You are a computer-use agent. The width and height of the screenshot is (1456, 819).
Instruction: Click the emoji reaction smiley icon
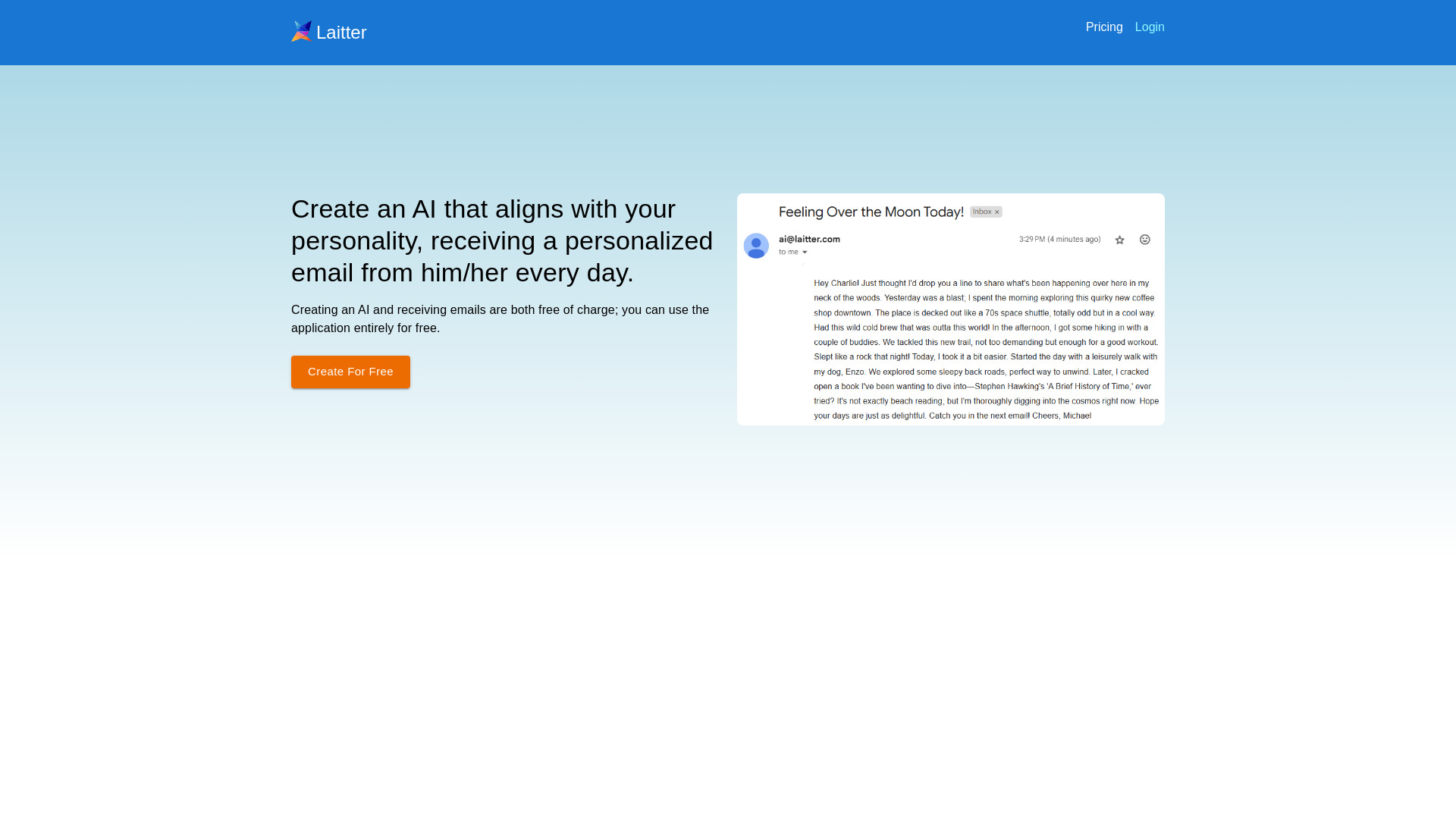1145,240
